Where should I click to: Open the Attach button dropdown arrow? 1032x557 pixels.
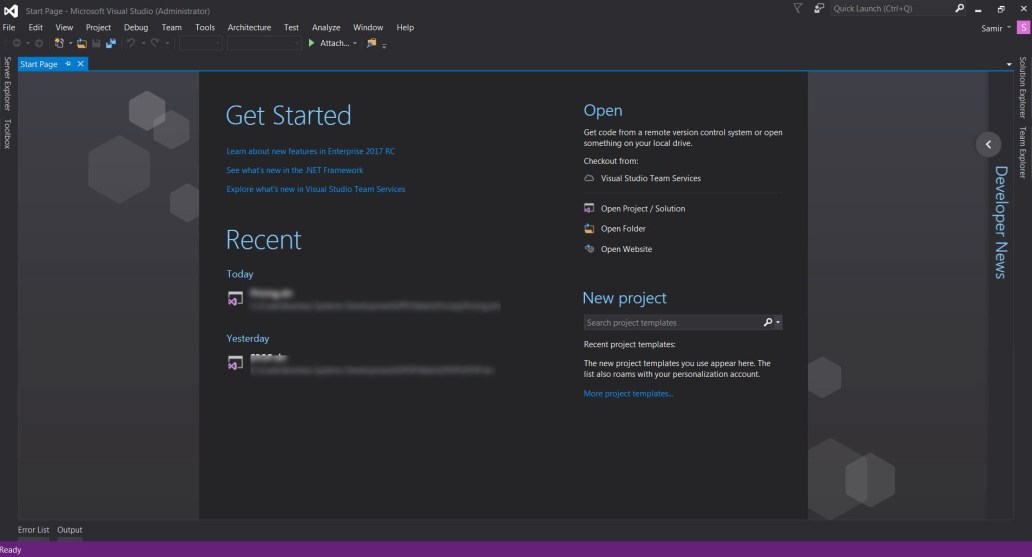click(x=355, y=43)
